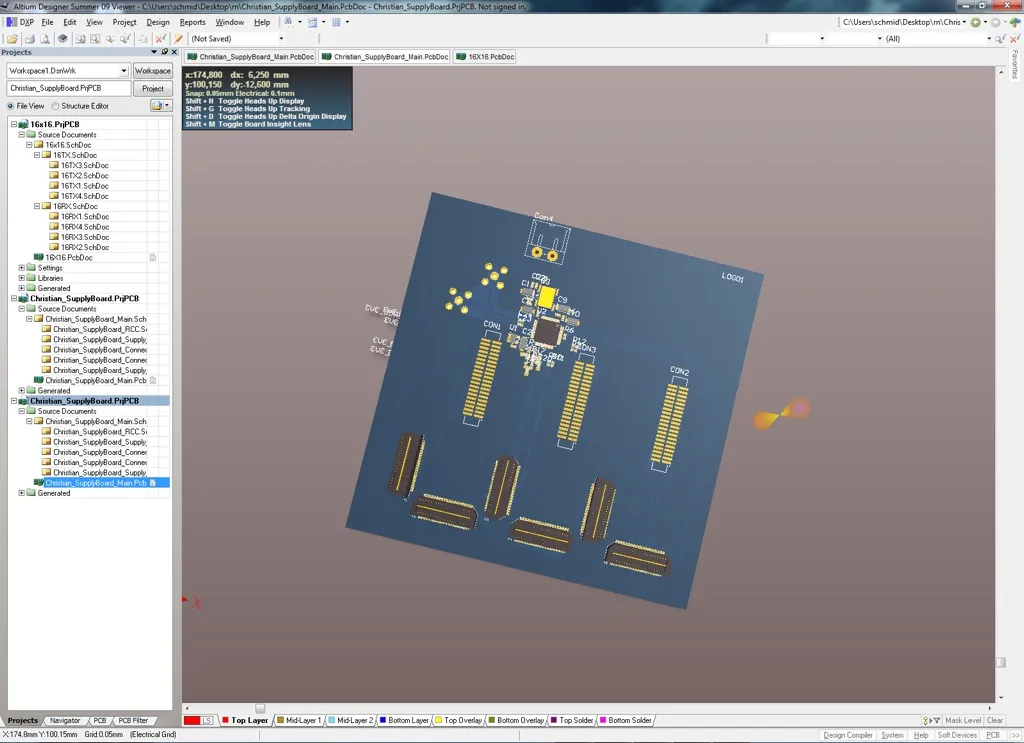The image size is (1024, 743).
Task: Click the Top Layer red color swatch
Action: [225, 720]
